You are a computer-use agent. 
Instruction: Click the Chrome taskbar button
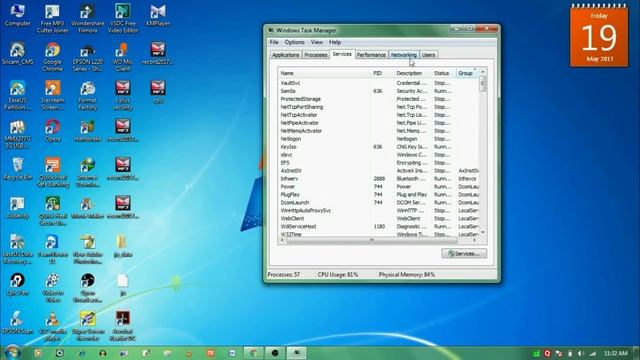[253, 353]
